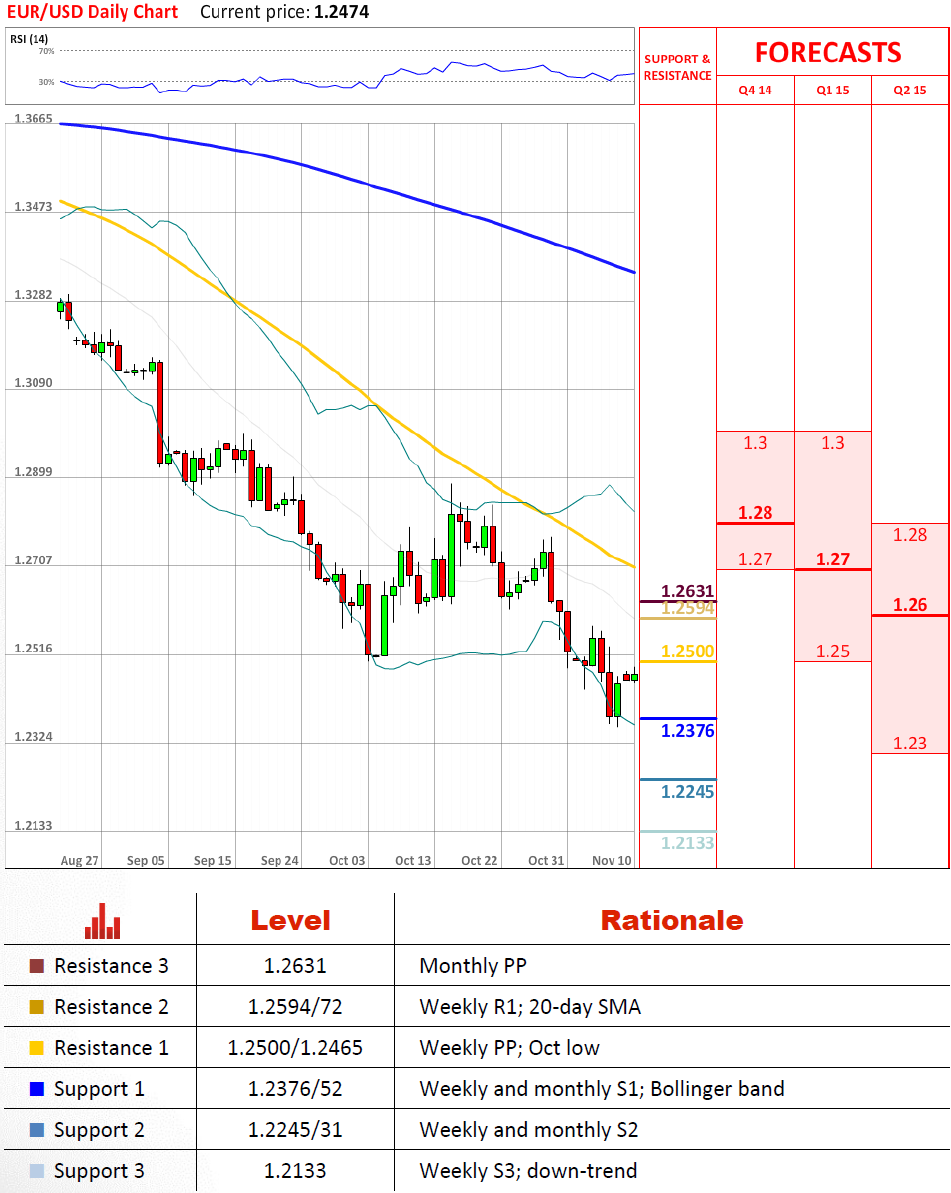Select the 'Resistance 3' row label
The image size is (951, 1193).
click(x=111, y=966)
